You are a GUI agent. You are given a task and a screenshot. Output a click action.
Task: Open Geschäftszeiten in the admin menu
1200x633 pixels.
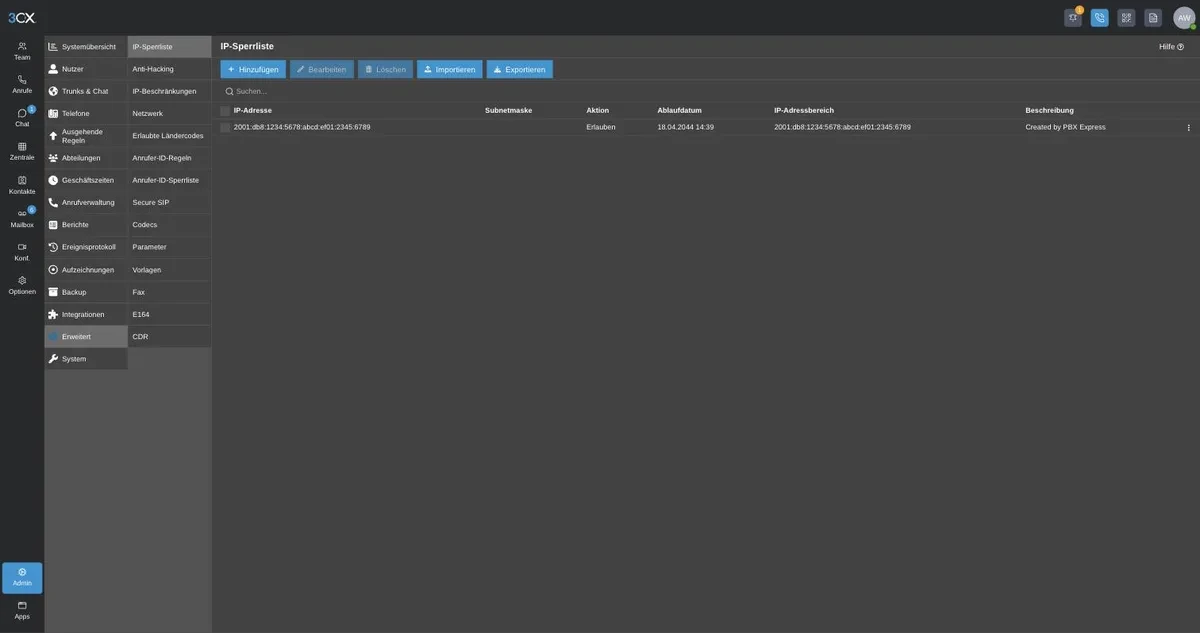(x=86, y=180)
